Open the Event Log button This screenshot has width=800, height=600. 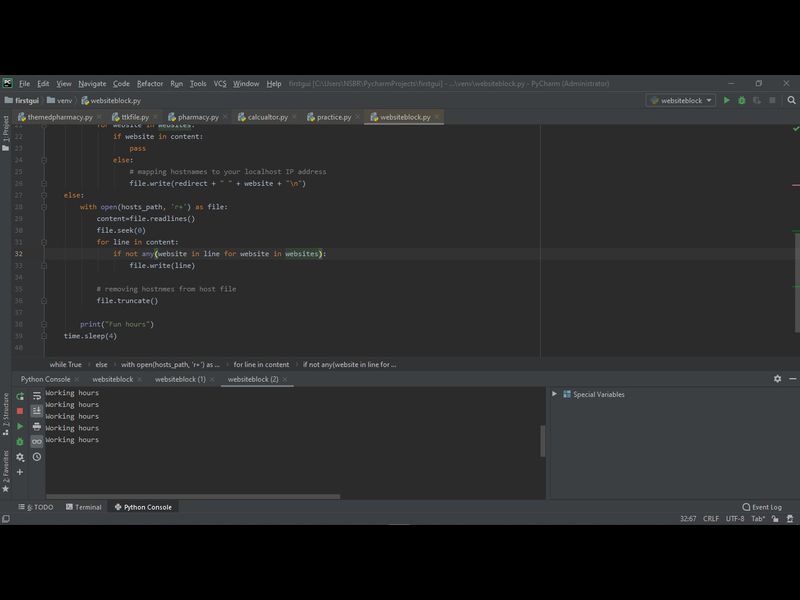coord(762,507)
